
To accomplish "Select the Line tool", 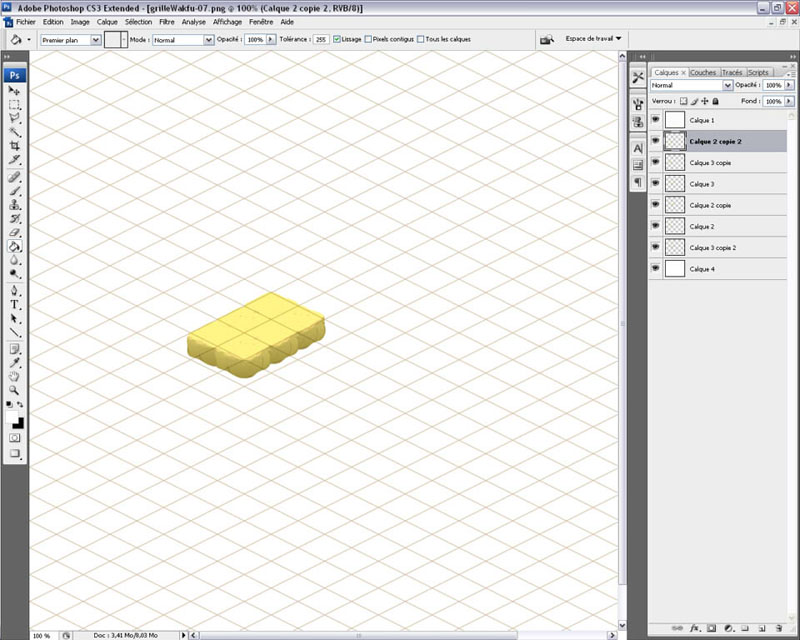I will 14,332.
